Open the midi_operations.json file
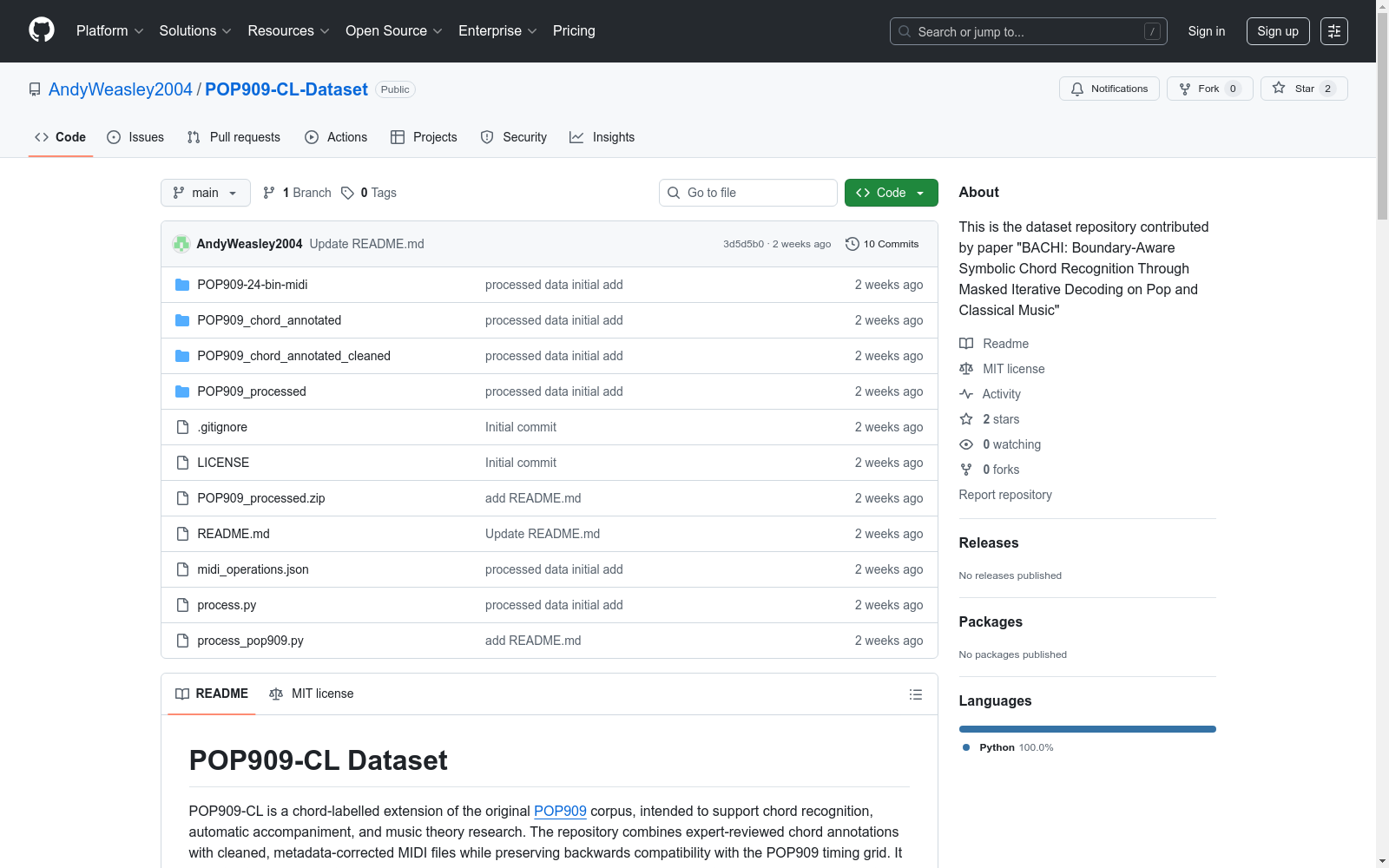Image resolution: width=1389 pixels, height=868 pixels. (x=253, y=569)
